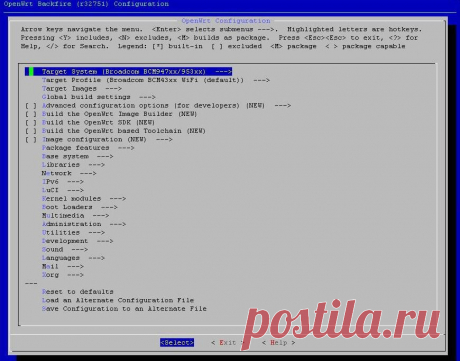Choose Load an Alternate Configuration File
The height and width of the screenshot is (361, 460).
click(118, 300)
